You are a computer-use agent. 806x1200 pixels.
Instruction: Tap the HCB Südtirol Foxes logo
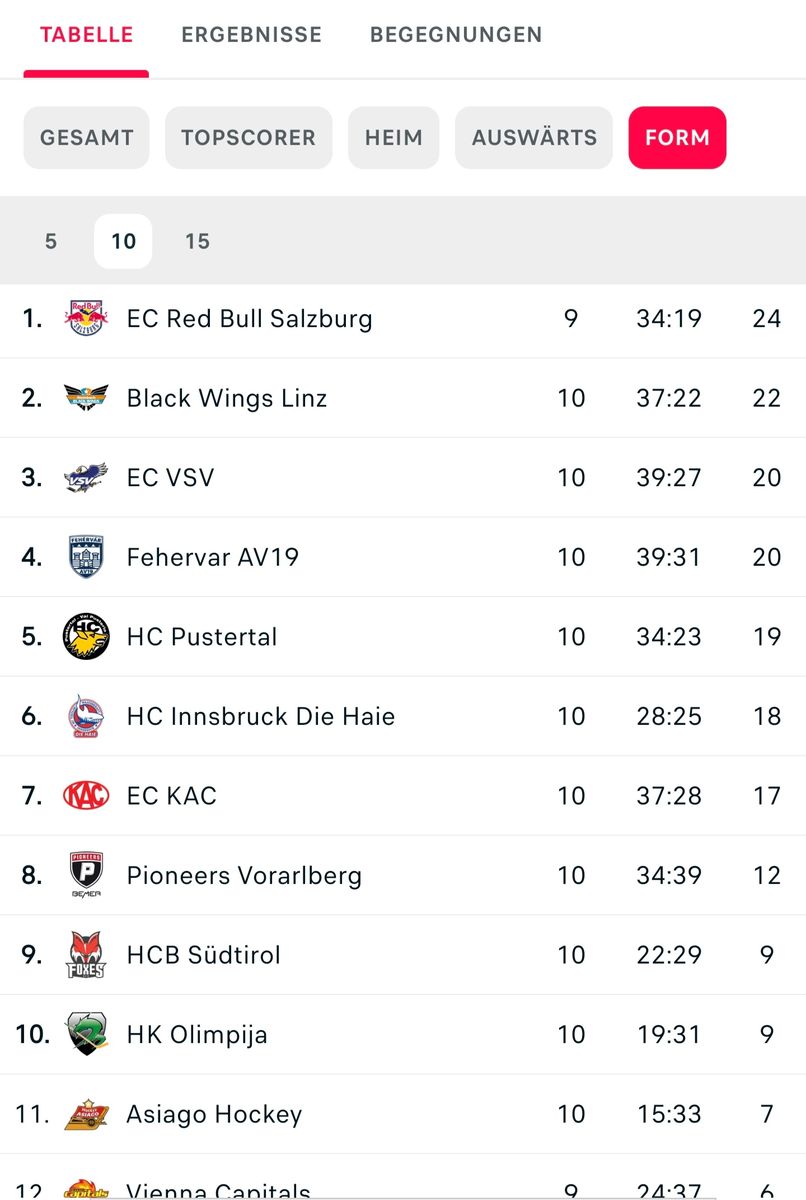pyautogui.click(x=86, y=955)
